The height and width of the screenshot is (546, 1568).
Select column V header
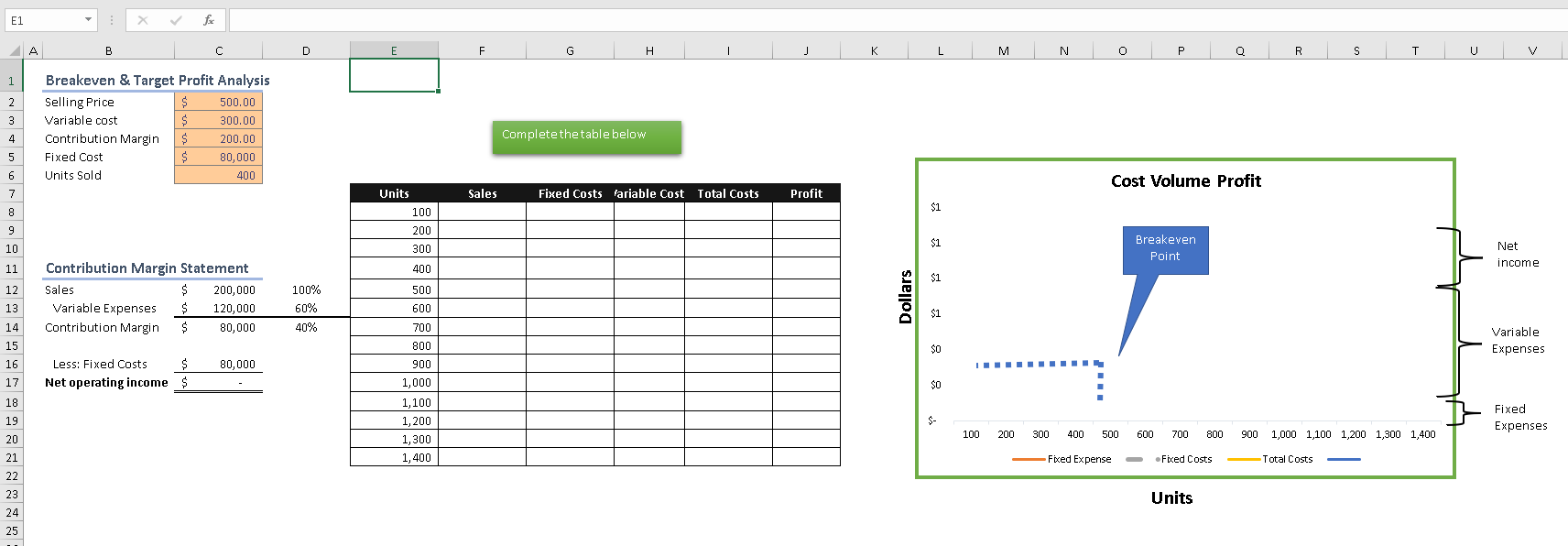pos(1532,50)
